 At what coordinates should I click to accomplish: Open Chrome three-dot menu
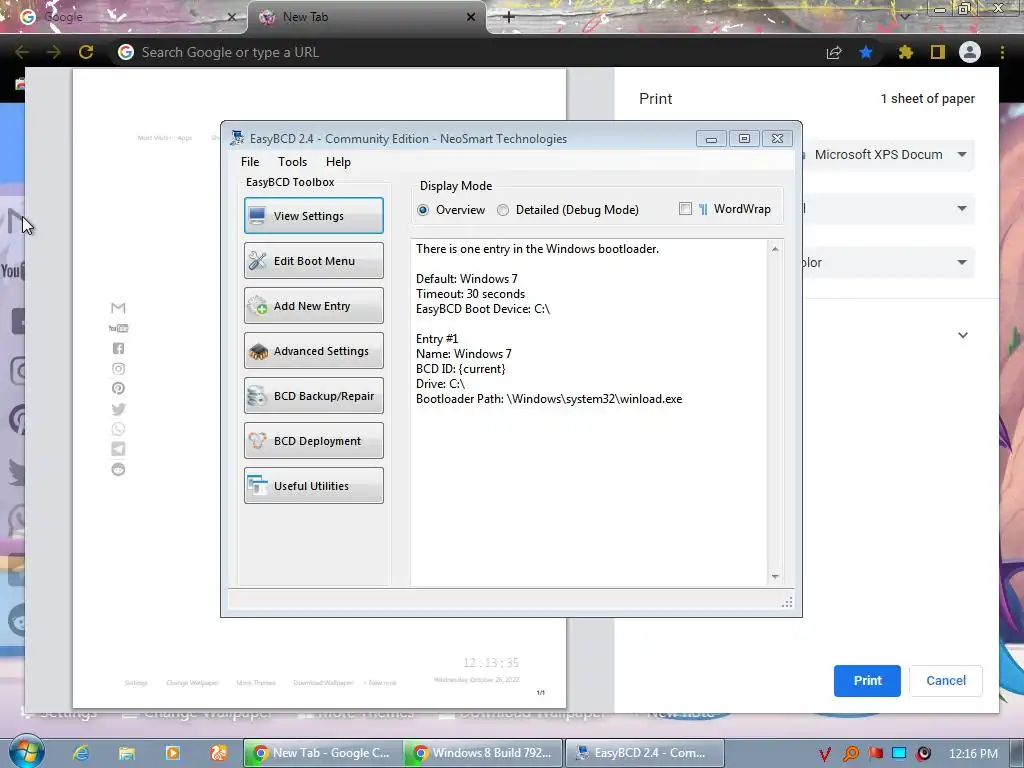pyautogui.click(x=1002, y=52)
